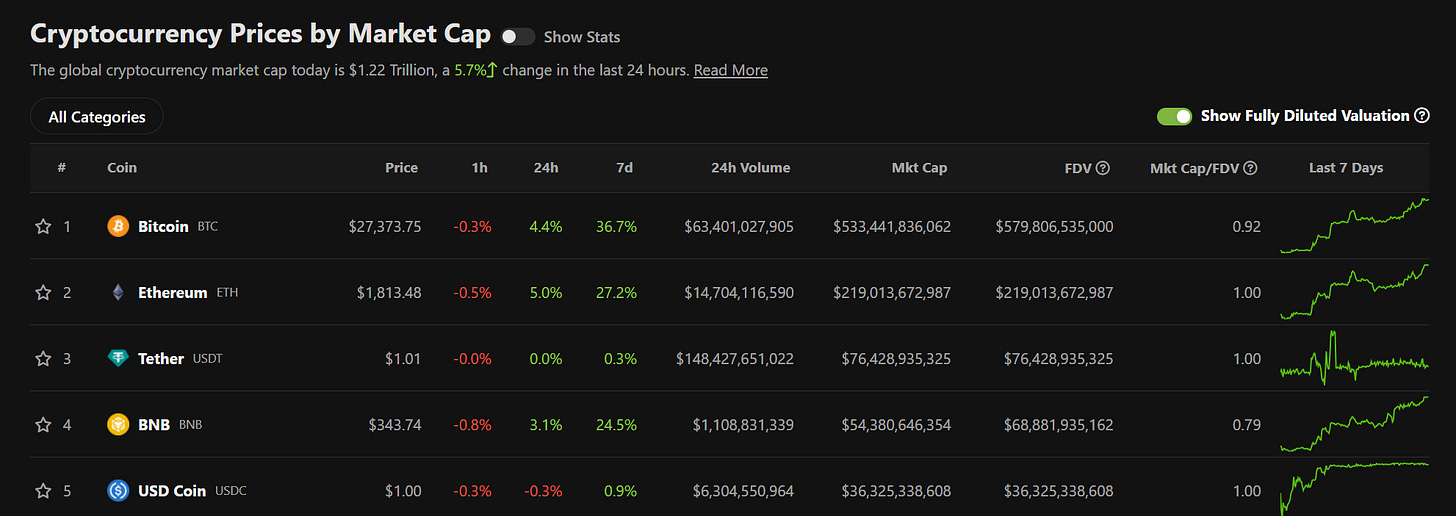This screenshot has height=516, width=1456.
Task: Open BNB's 7-day sparkline chart
Action: [1355, 424]
